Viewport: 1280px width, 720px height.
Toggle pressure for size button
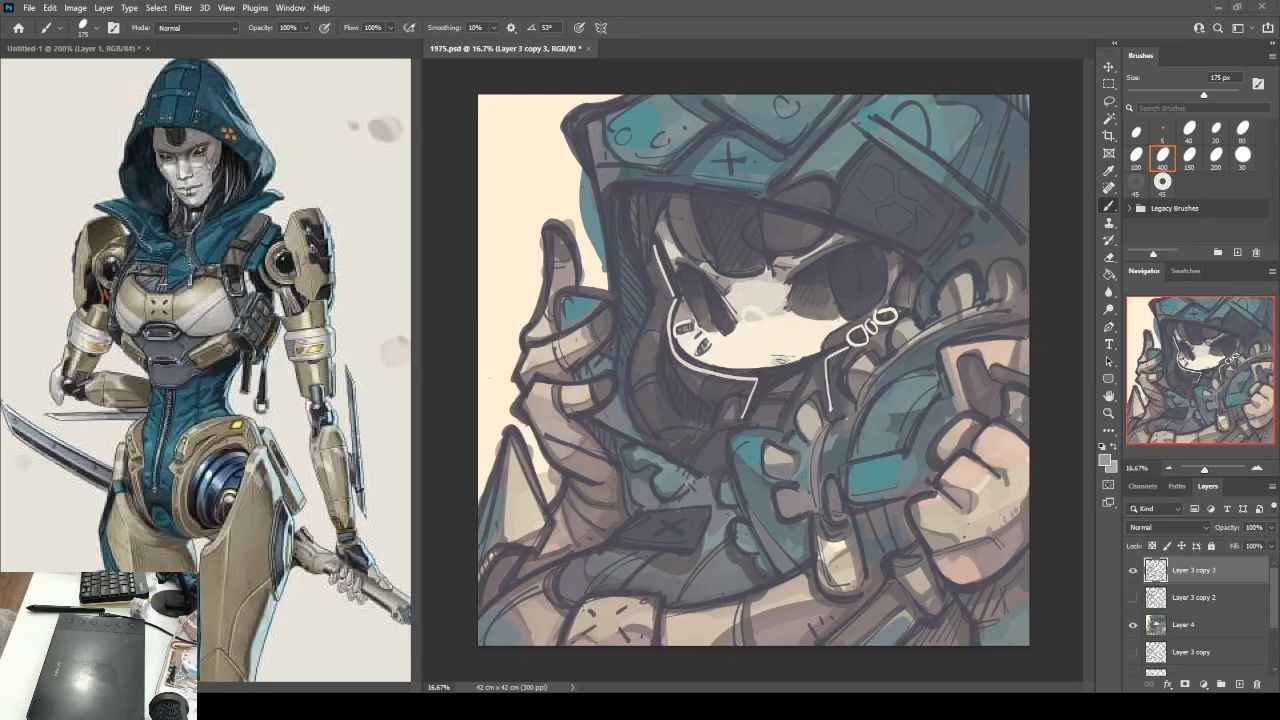pyautogui.click(x=579, y=28)
